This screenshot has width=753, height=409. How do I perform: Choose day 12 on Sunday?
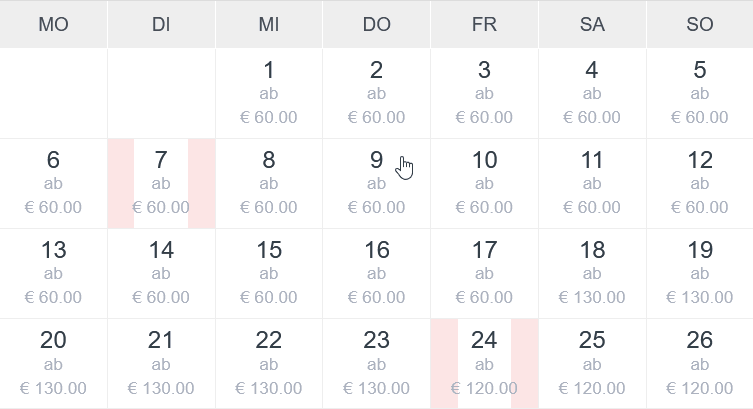[699, 183]
